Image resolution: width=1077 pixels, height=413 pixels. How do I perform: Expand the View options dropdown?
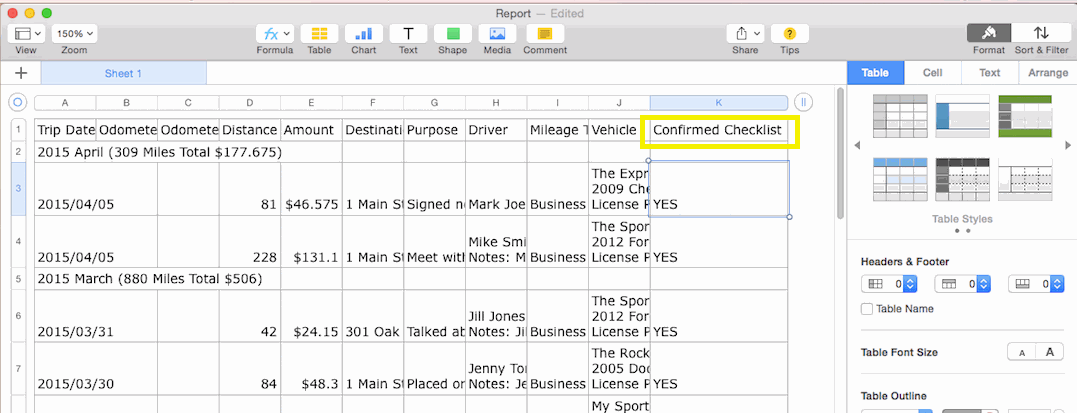pos(26,33)
